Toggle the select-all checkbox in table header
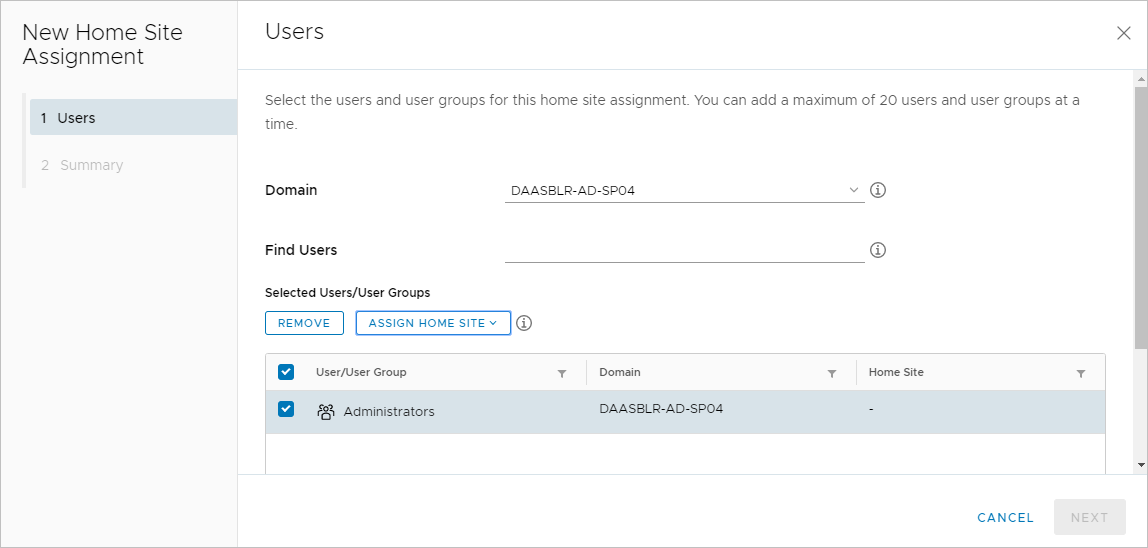Screen dimensions: 1148x548 (286, 372)
